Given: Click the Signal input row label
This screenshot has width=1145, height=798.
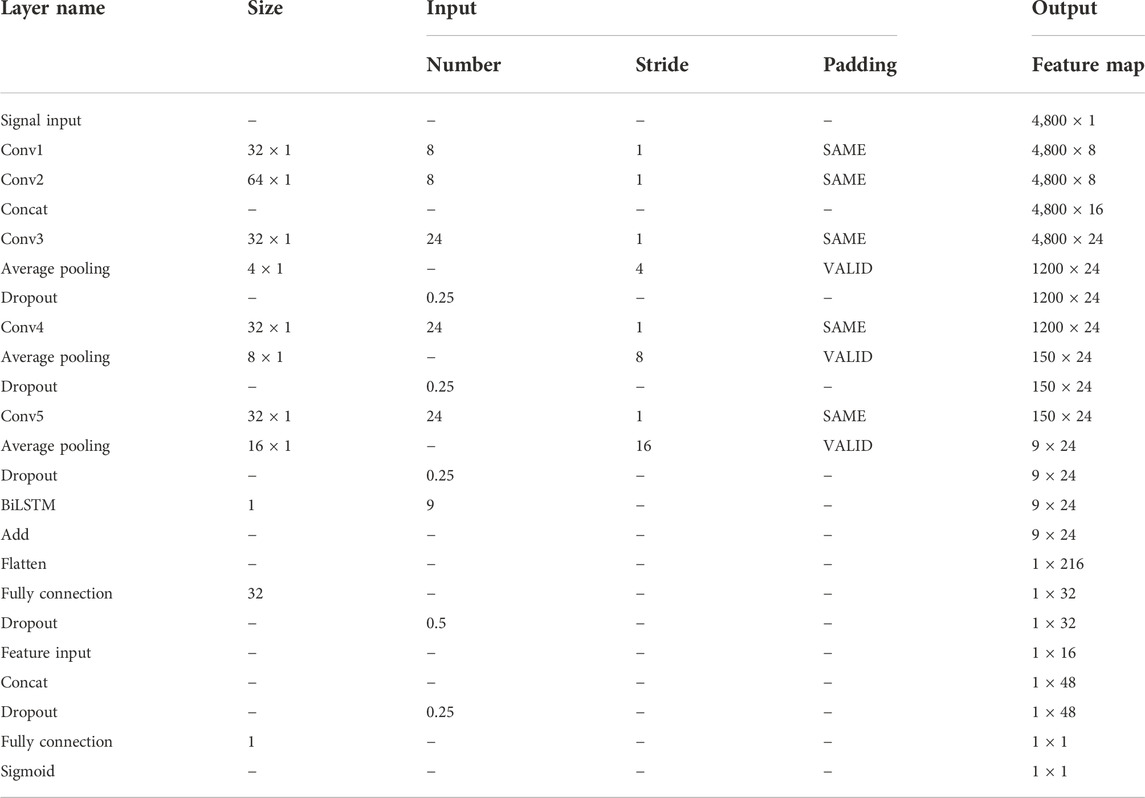Looking at the screenshot, I should tap(41, 120).
